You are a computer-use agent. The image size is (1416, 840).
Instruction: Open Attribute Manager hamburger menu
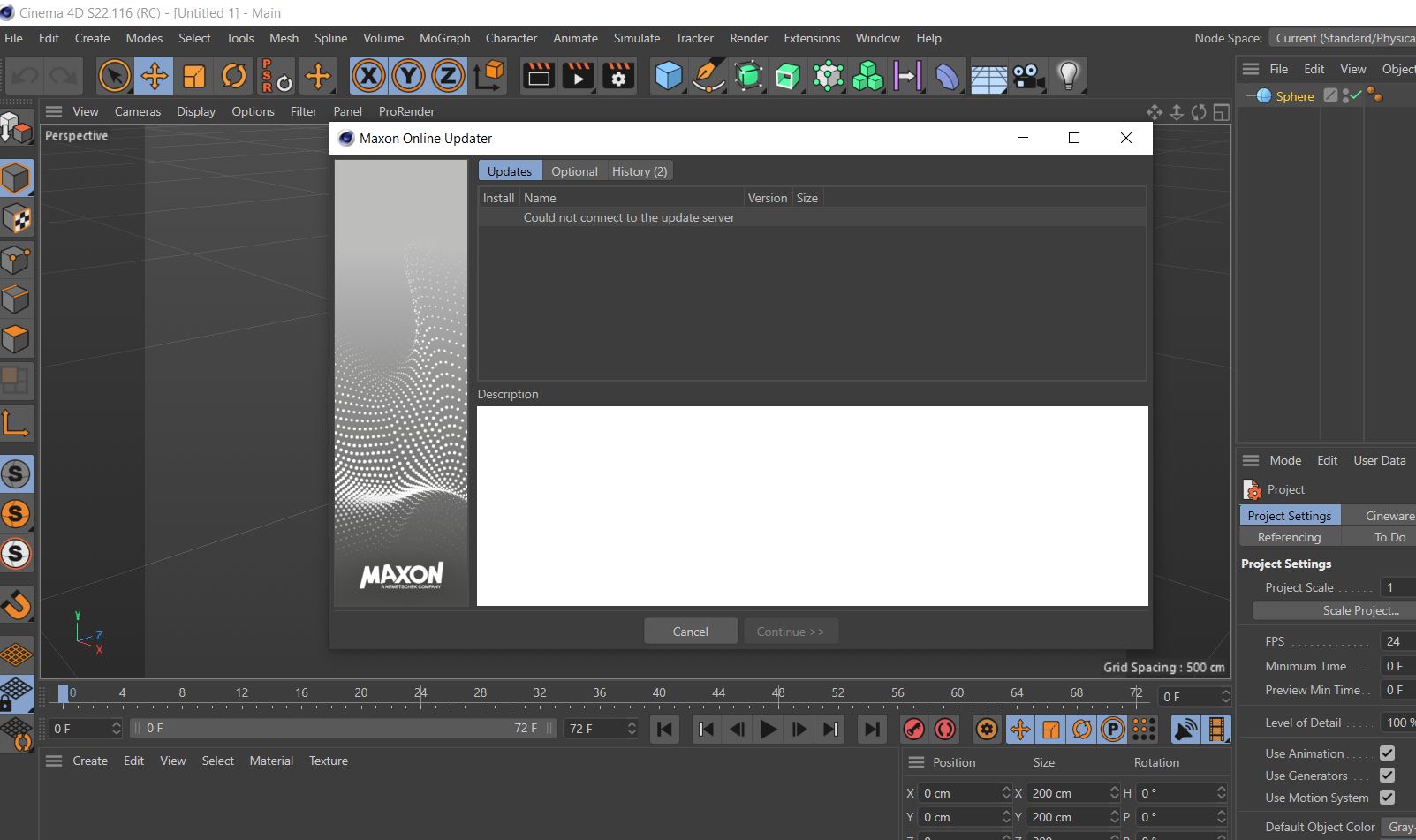pyautogui.click(x=1251, y=460)
